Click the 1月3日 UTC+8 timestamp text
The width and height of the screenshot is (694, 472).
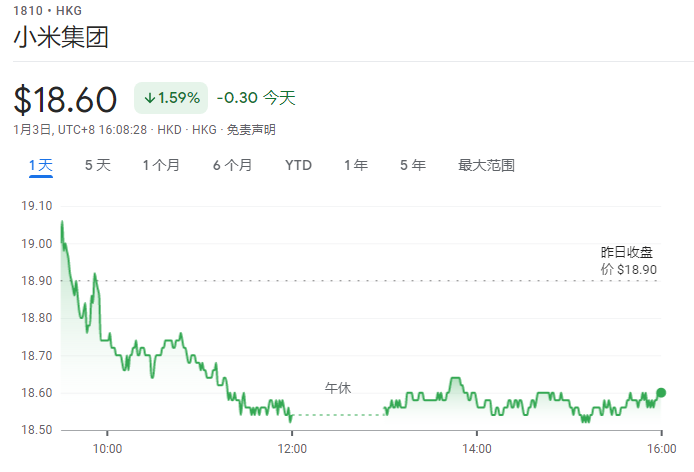point(80,130)
